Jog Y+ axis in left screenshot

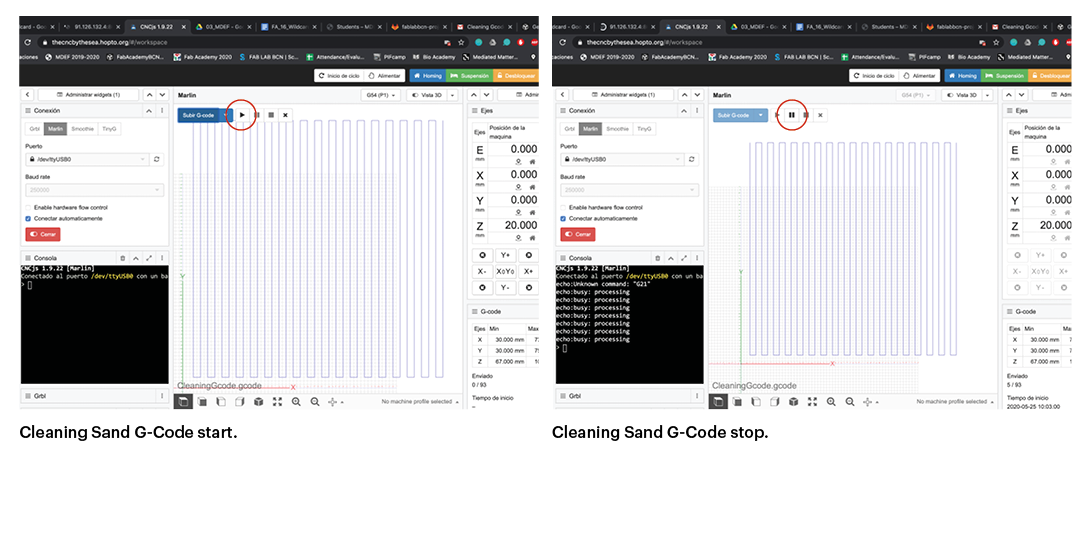click(x=506, y=255)
